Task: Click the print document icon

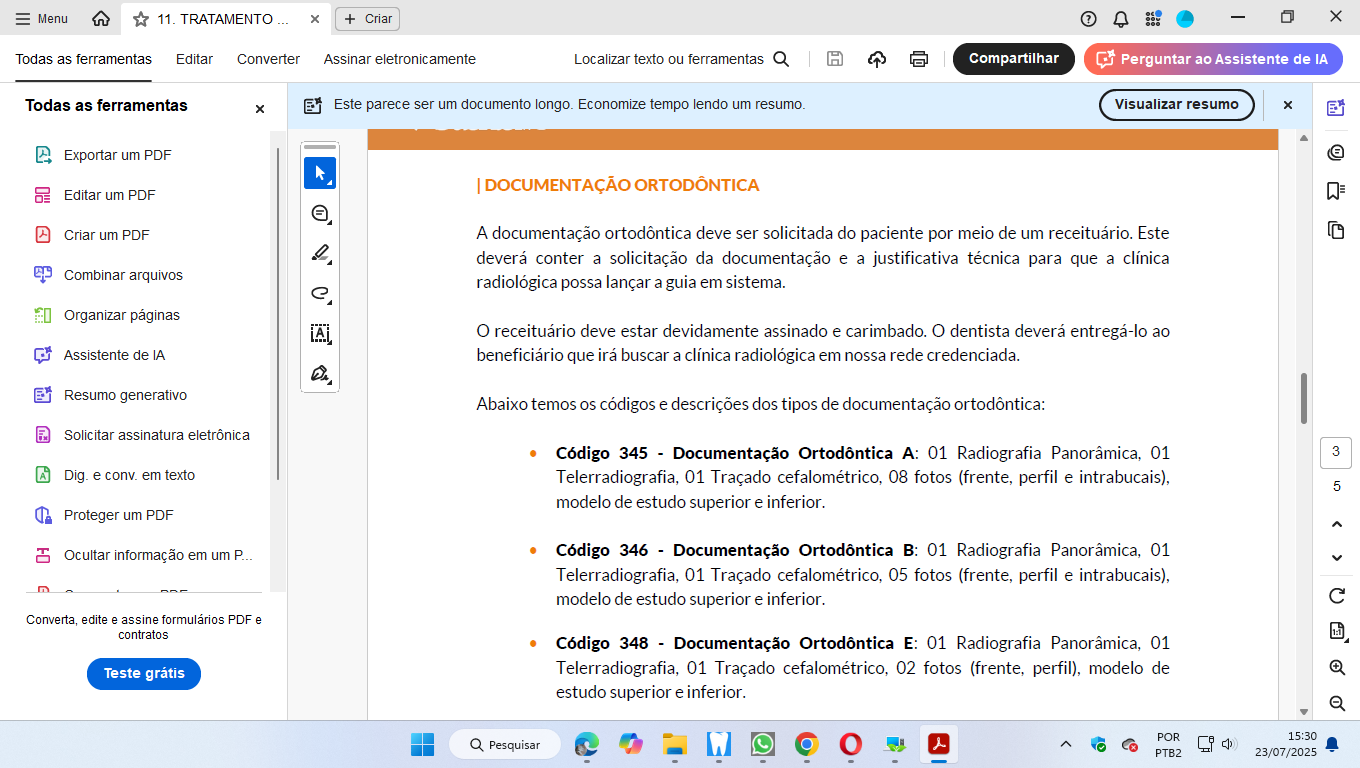Action: [x=919, y=59]
